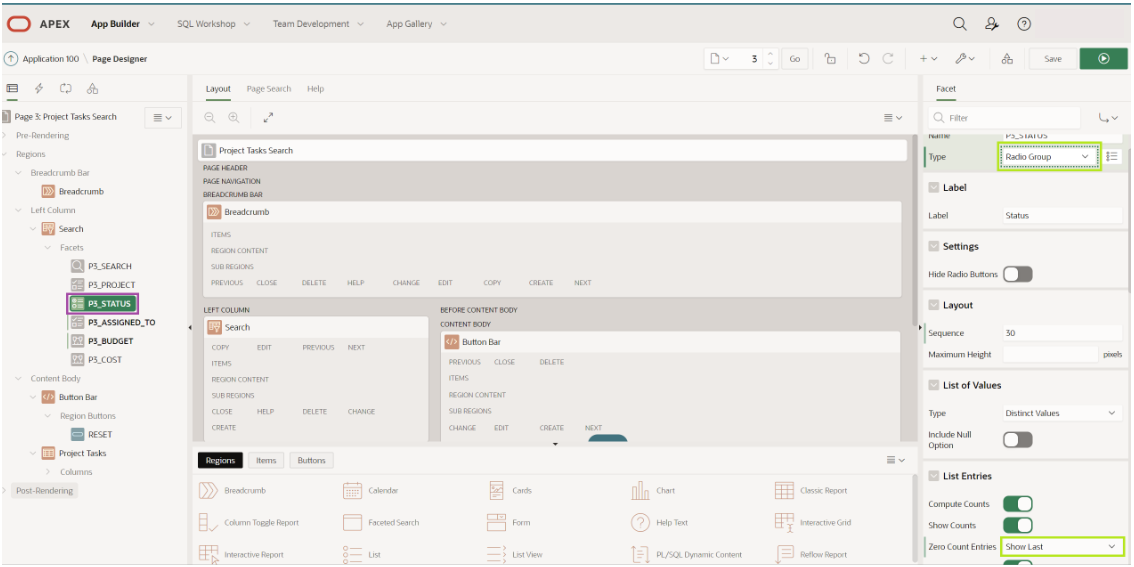
Task: Select the Rendering tree tab icon
Action: (12, 88)
